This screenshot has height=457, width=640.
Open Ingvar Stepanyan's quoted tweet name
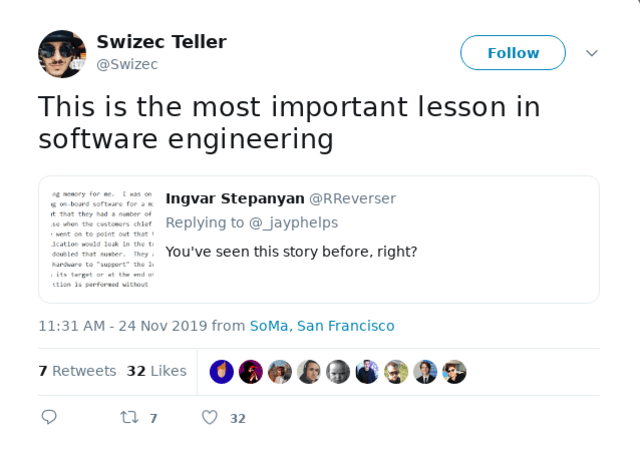pos(235,199)
